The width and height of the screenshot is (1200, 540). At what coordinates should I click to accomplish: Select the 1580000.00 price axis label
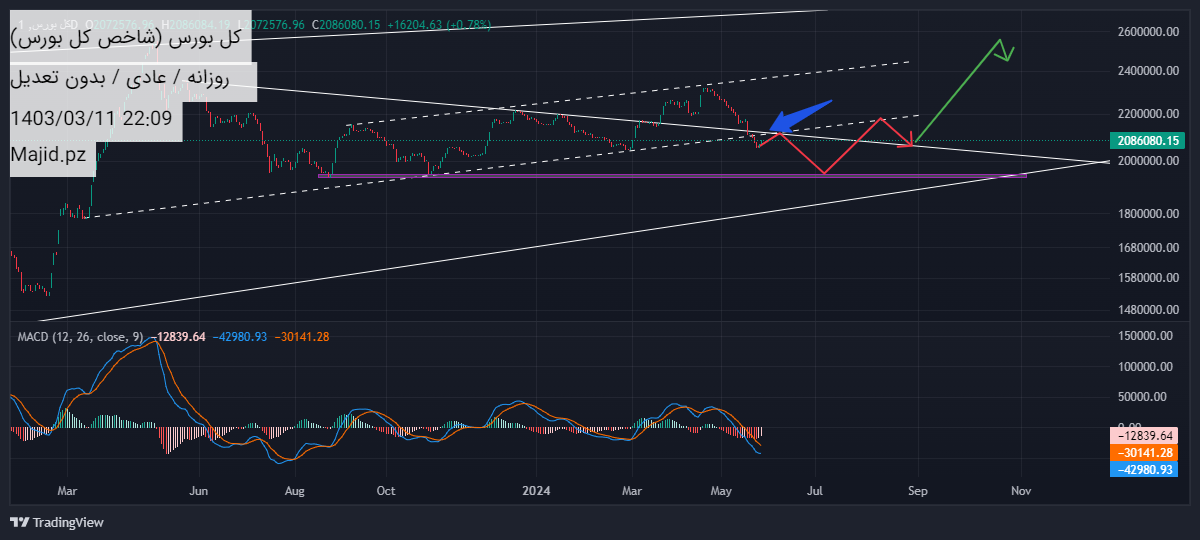point(1148,278)
